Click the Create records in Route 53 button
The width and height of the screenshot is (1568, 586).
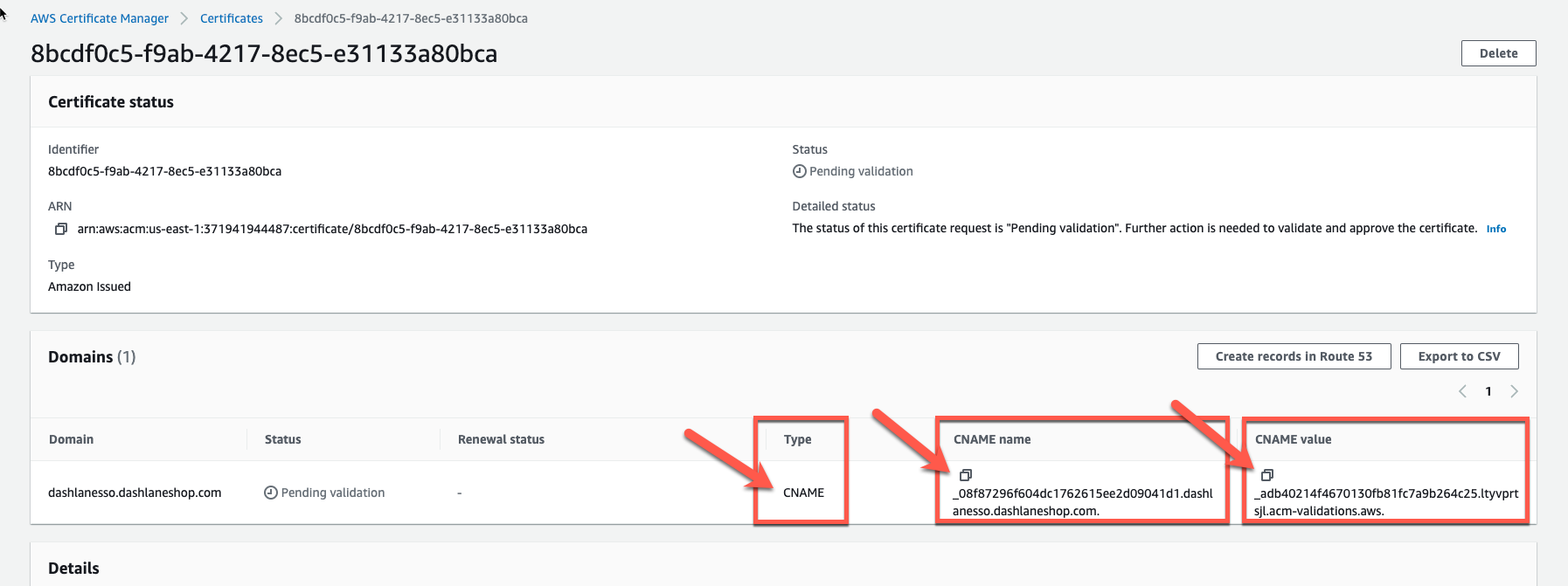(x=1294, y=356)
